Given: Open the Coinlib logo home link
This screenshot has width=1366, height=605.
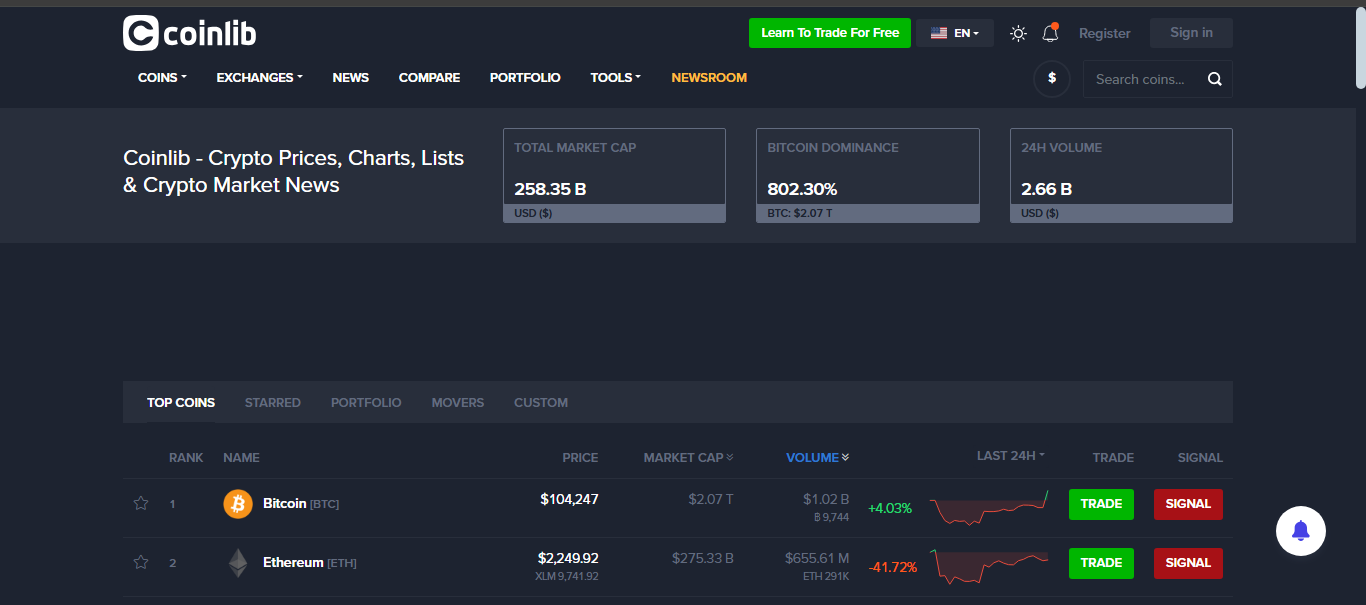Looking at the screenshot, I should point(190,33).
